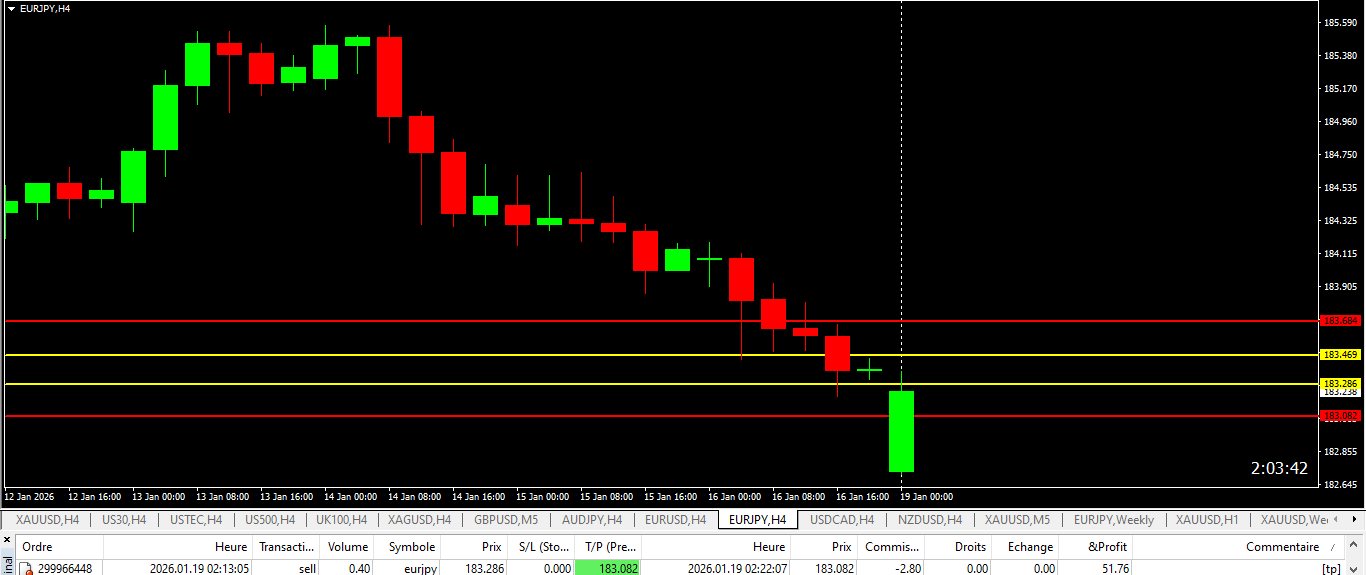Sort by the T/P (Pre... column header
Image resolution: width=1366 pixels, height=575 pixels.
pos(608,547)
